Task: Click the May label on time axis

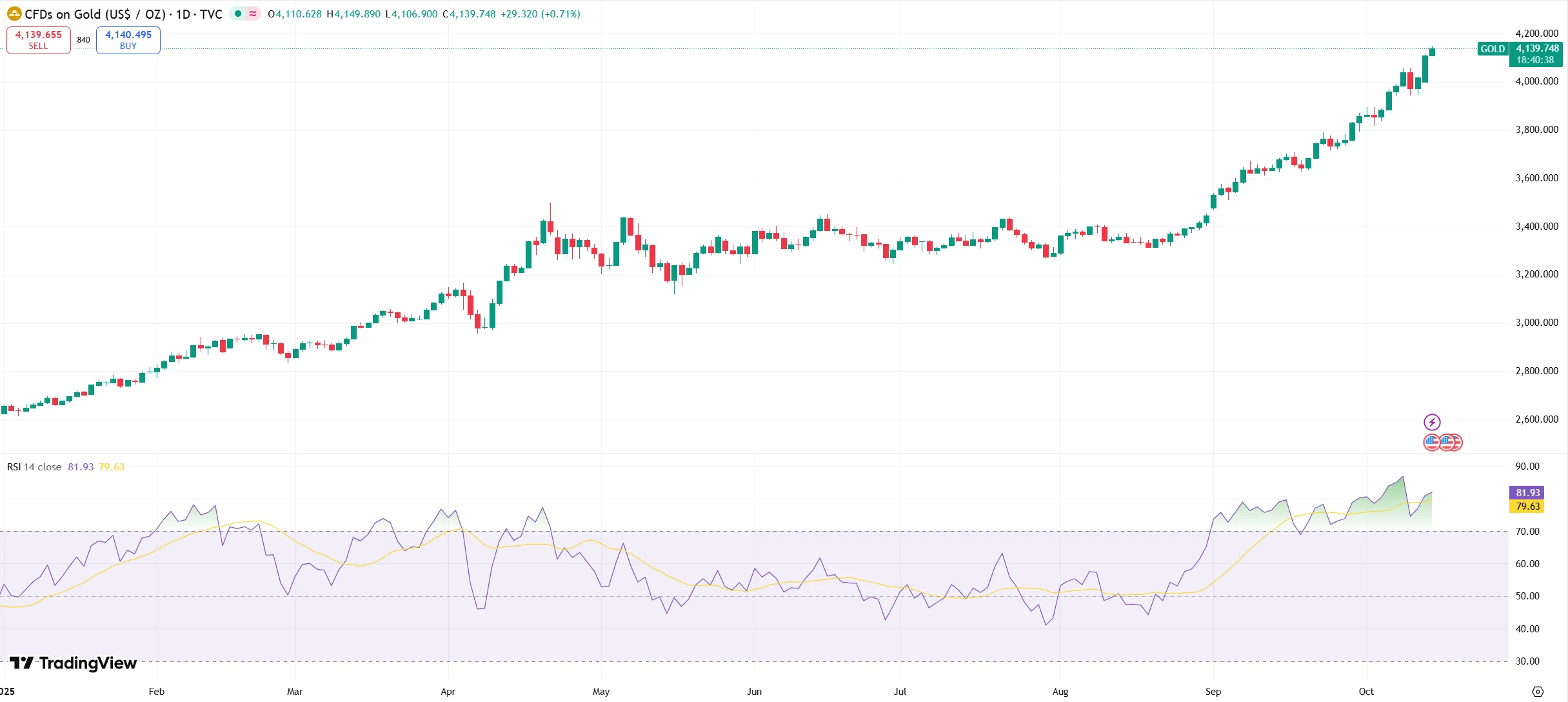Action: pyautogui.click(x=600, y=692)
